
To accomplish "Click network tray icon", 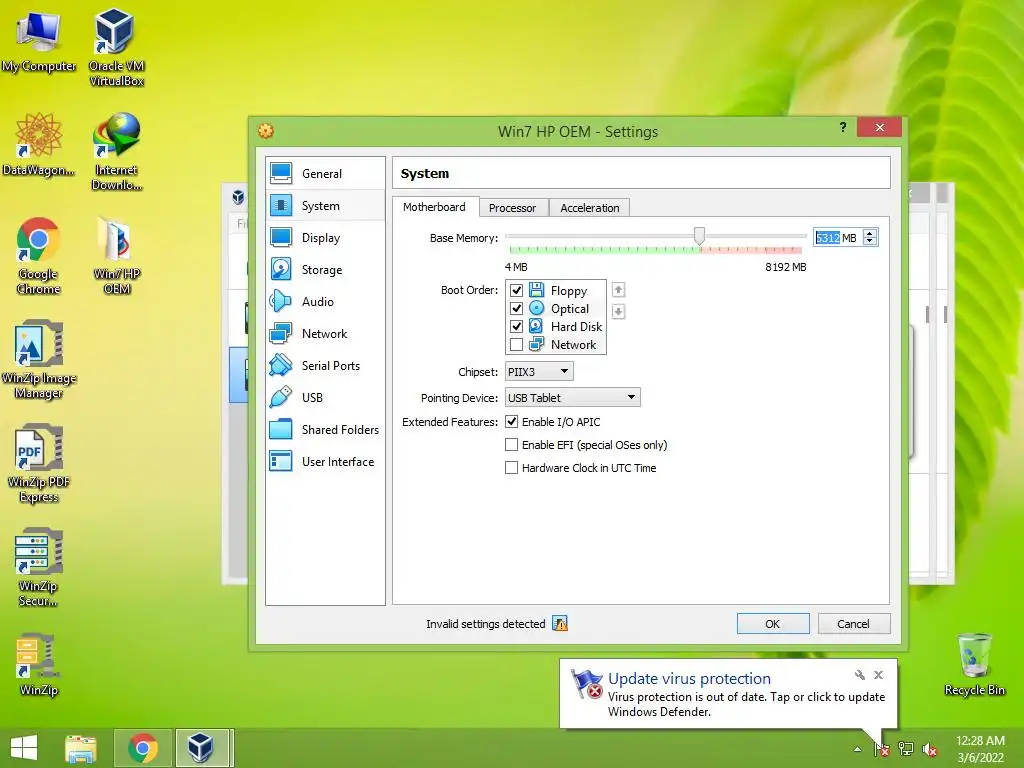I will pos(906,749).
